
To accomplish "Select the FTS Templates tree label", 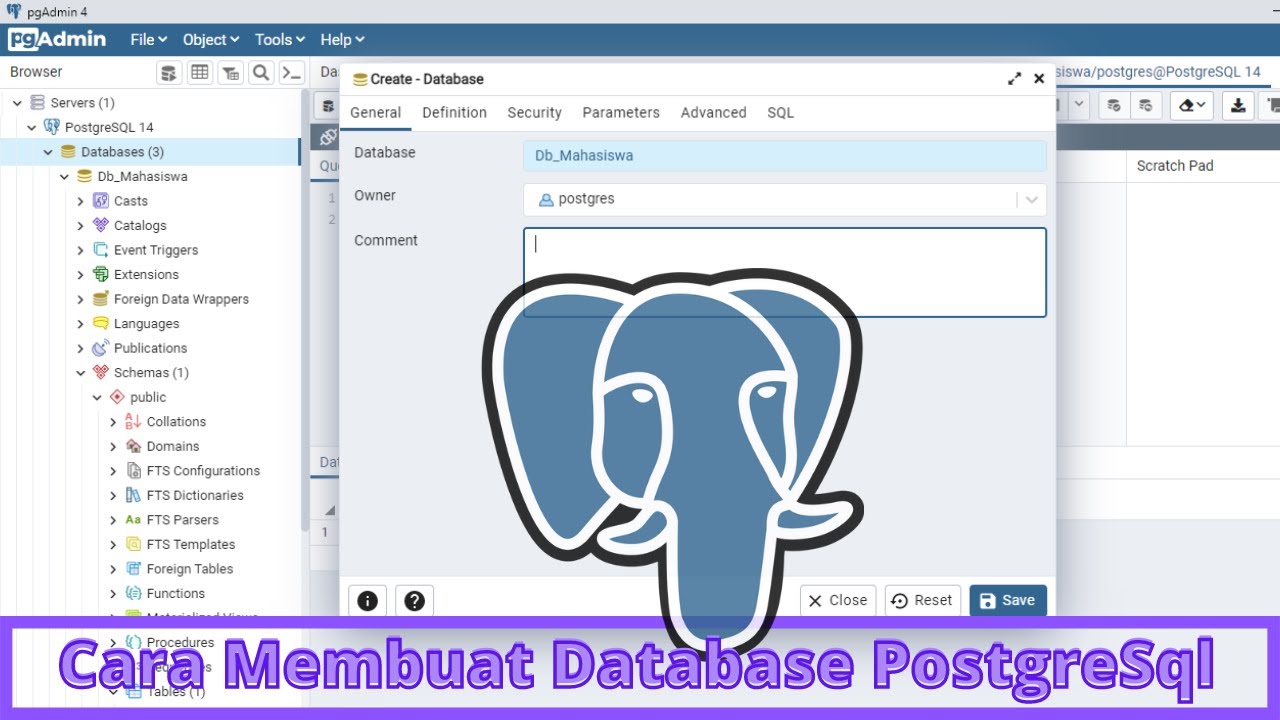I will click(x=191, y=544).
